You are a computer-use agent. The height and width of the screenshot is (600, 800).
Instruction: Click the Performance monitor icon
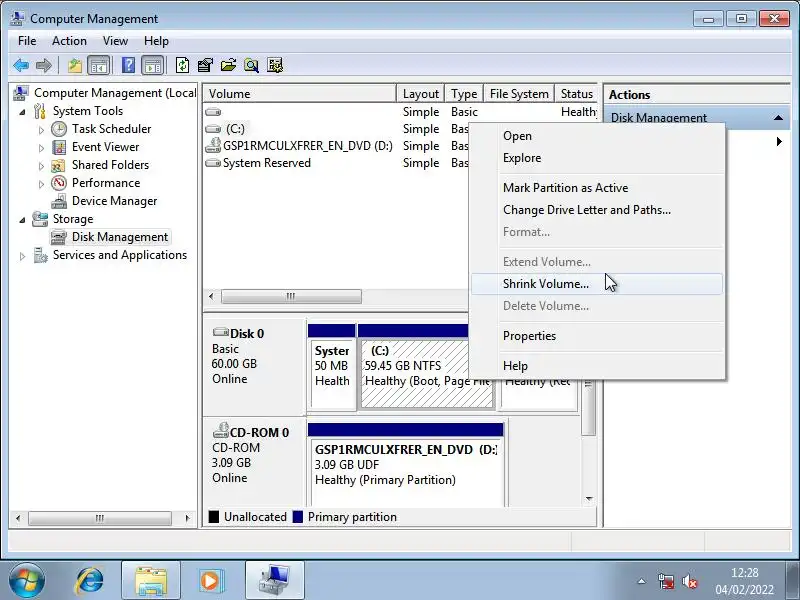click(x=59, y=183)
